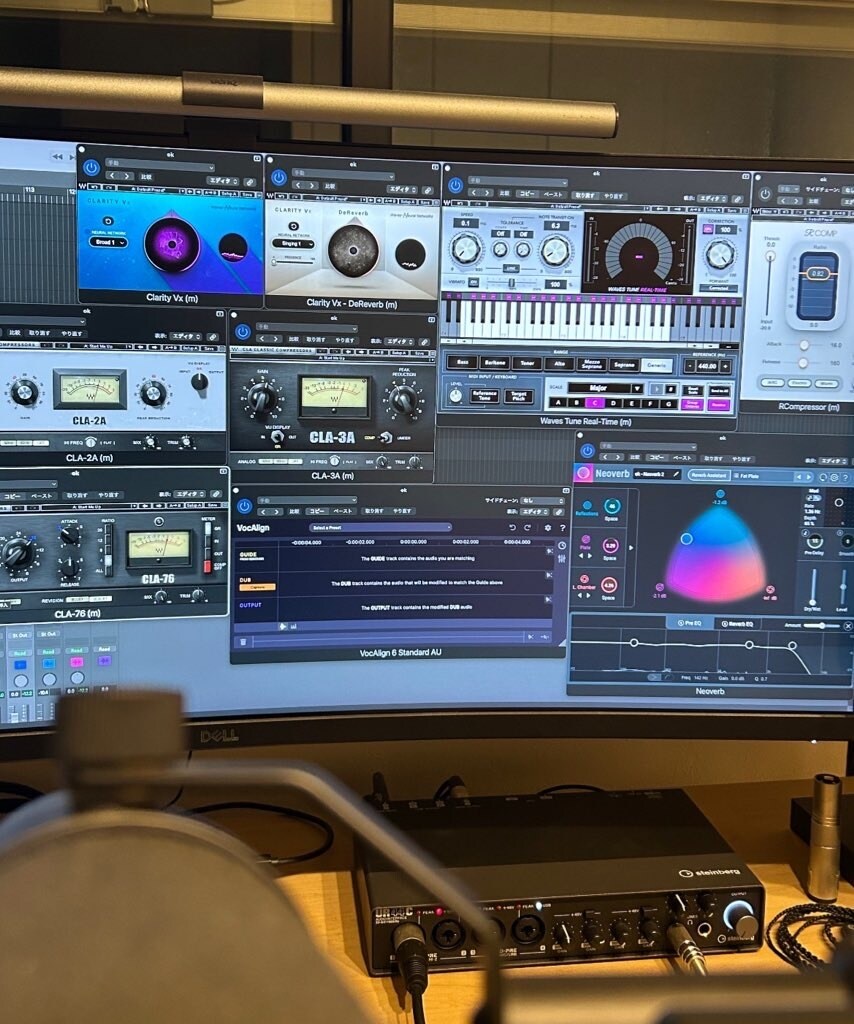Screen dimensions: 854x1024
Task: Click RCompressor Attack slider knob
Action: click(x=804, y=344)
